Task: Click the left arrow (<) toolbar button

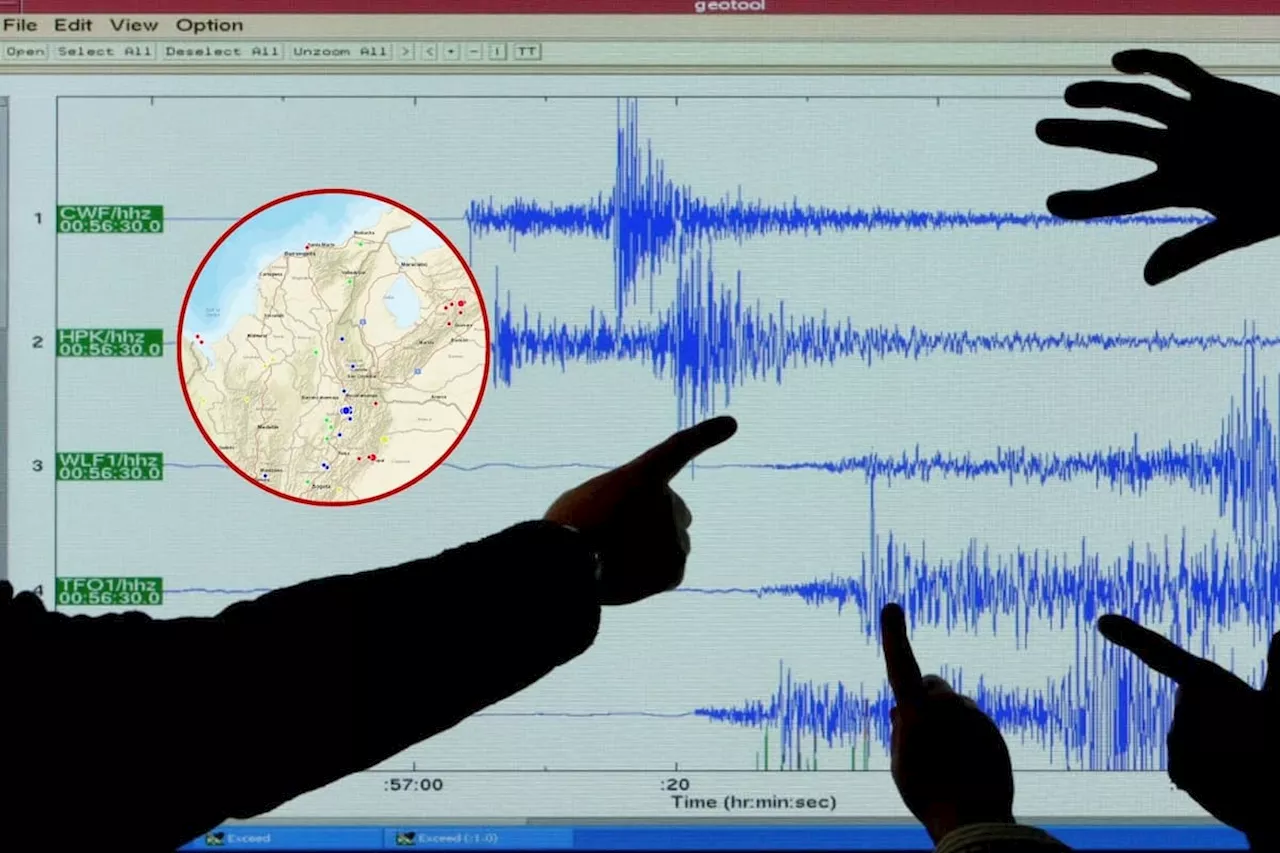Action: coord(430,51)
